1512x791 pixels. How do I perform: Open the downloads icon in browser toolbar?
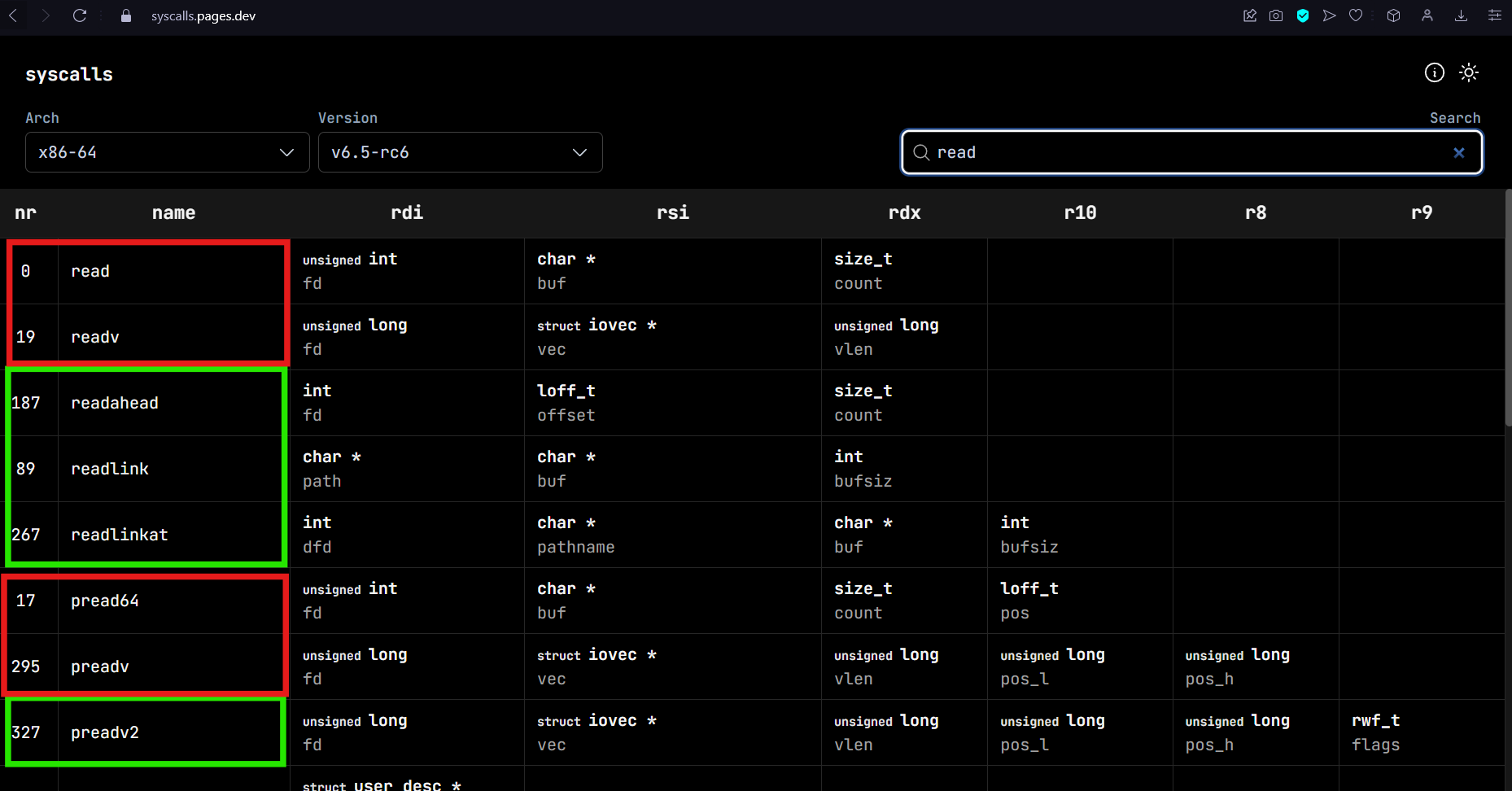pyautogui.click(x=1461, y=15)
